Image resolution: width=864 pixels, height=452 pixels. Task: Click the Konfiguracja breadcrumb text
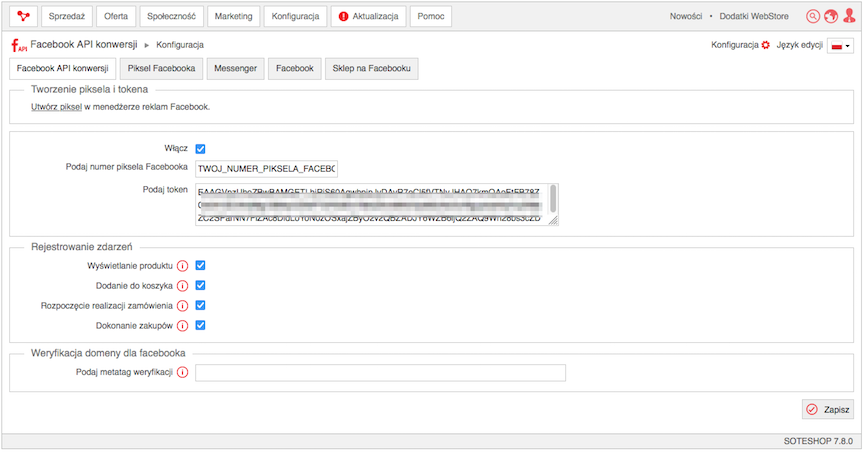180,45
